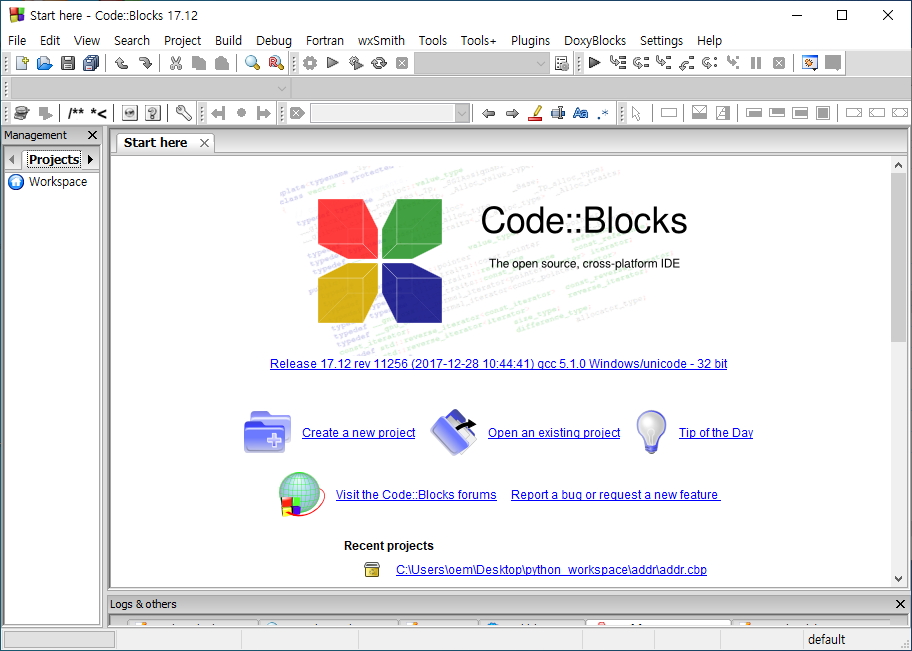The image size is (912, 651).
Task: Switch to the Start here tab
Action: [x=155, y=143]
